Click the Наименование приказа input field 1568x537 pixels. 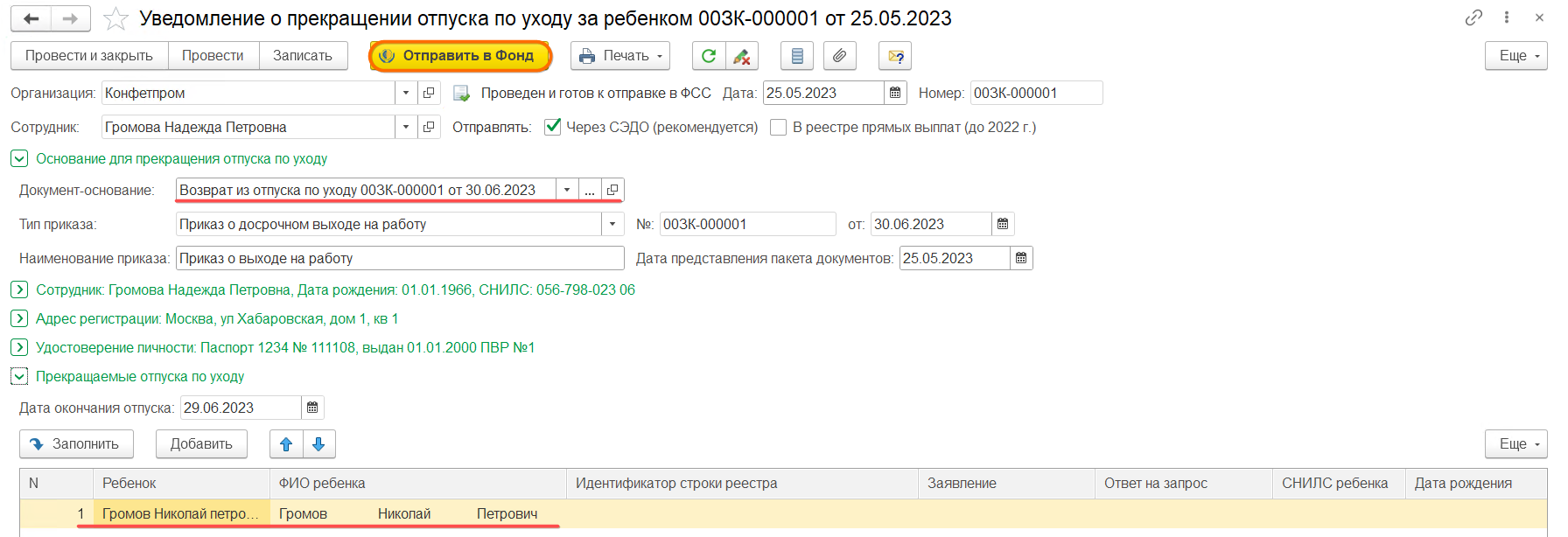tap(399, 259)
